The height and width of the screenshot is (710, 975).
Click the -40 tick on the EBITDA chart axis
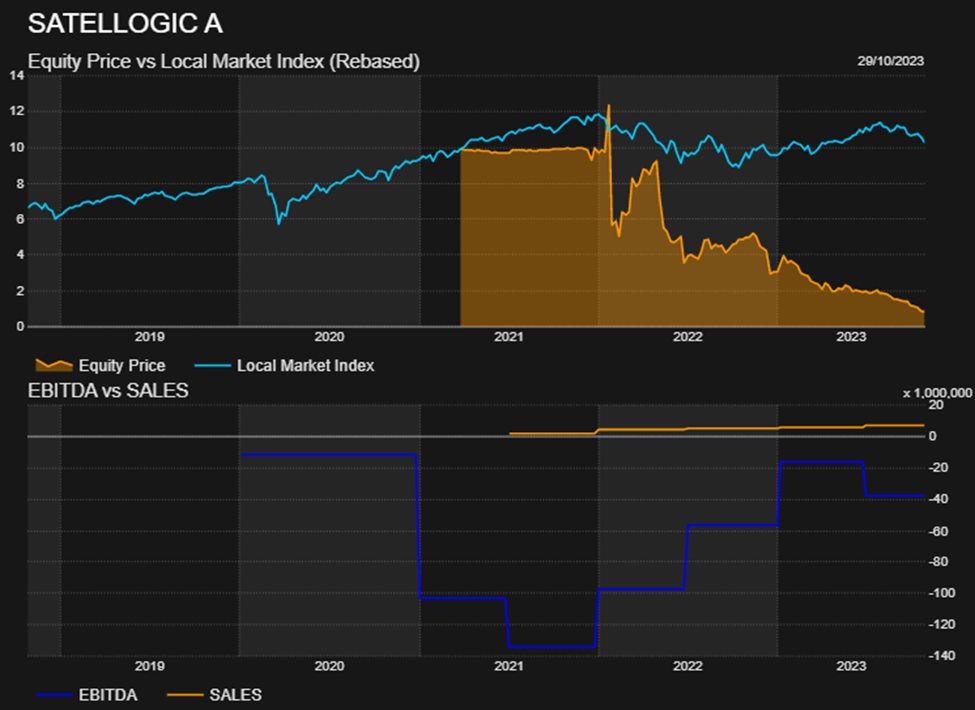pyautogui.click(x=938, y=499)
